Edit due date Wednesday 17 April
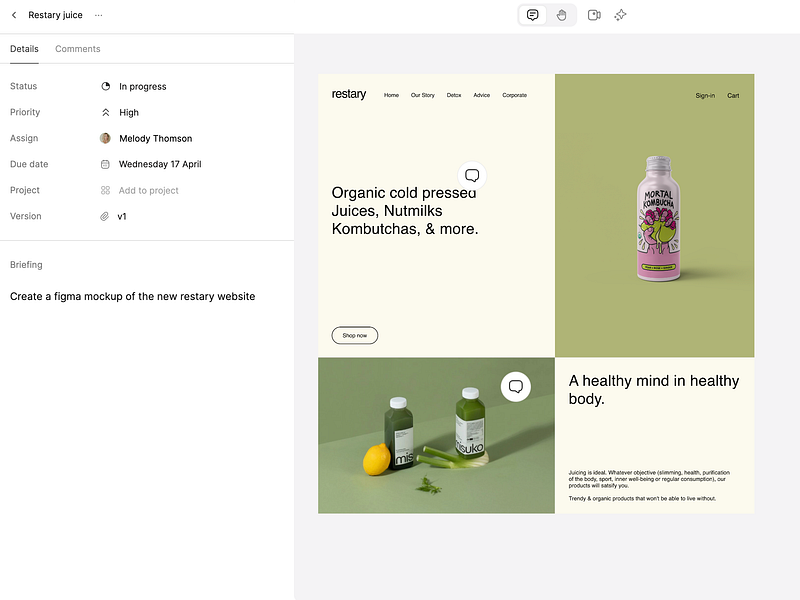800x600 pixels. pyautogui.click(x=160, y=164)
